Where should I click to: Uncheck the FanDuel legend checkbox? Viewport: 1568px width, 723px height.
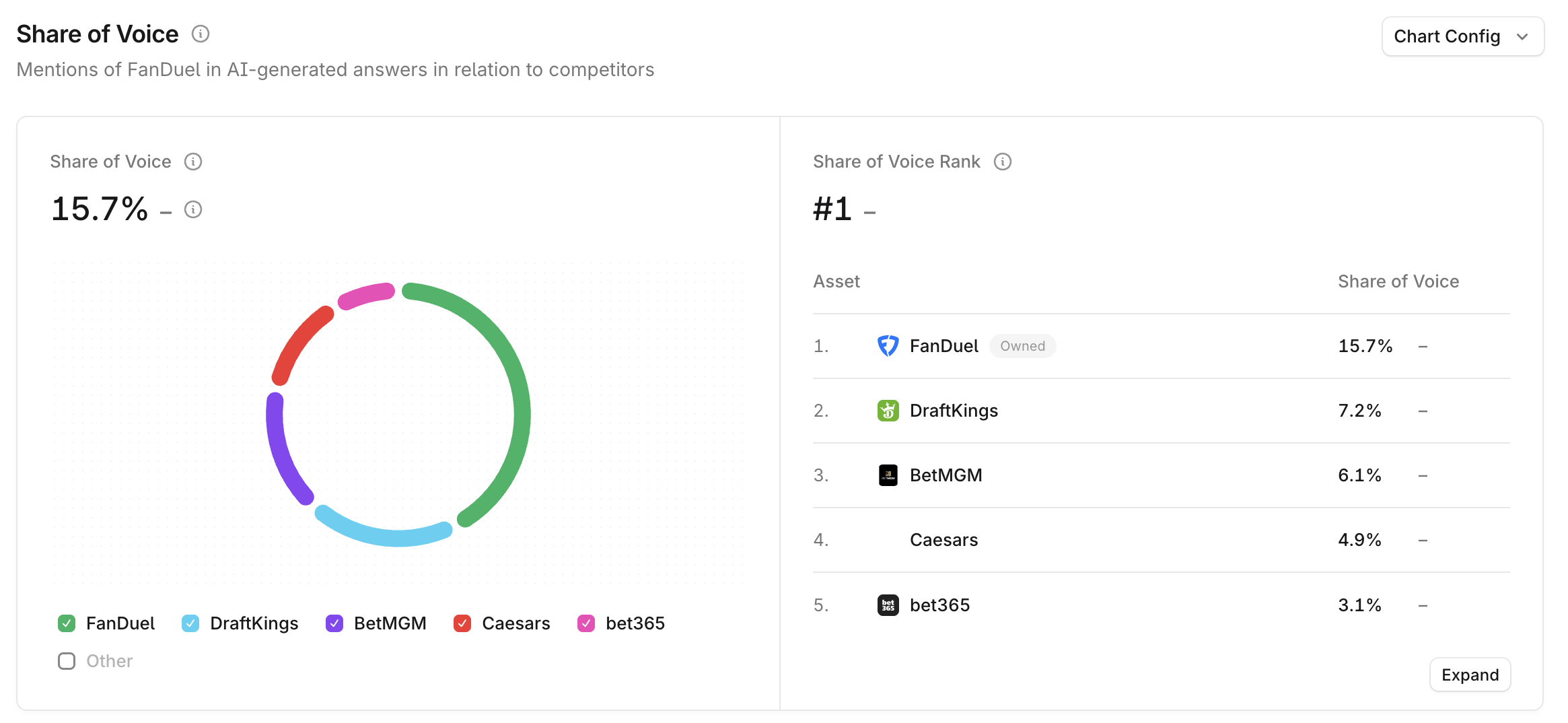coord(67,623)
